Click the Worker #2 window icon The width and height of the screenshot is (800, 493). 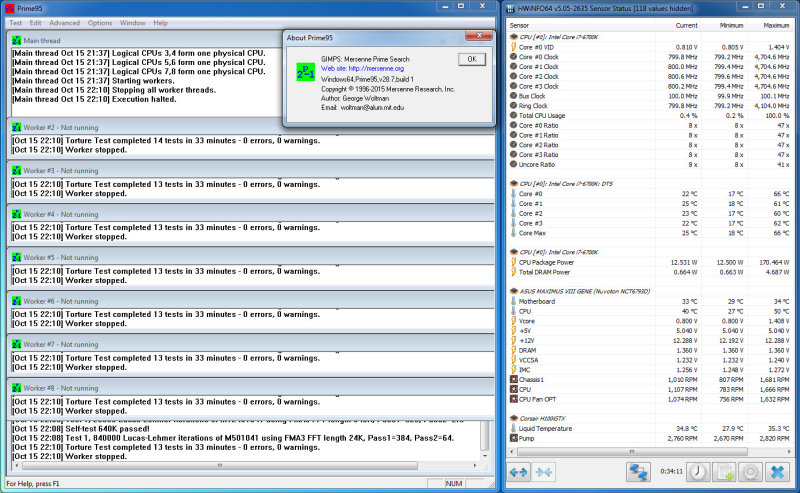click(16, 128)
